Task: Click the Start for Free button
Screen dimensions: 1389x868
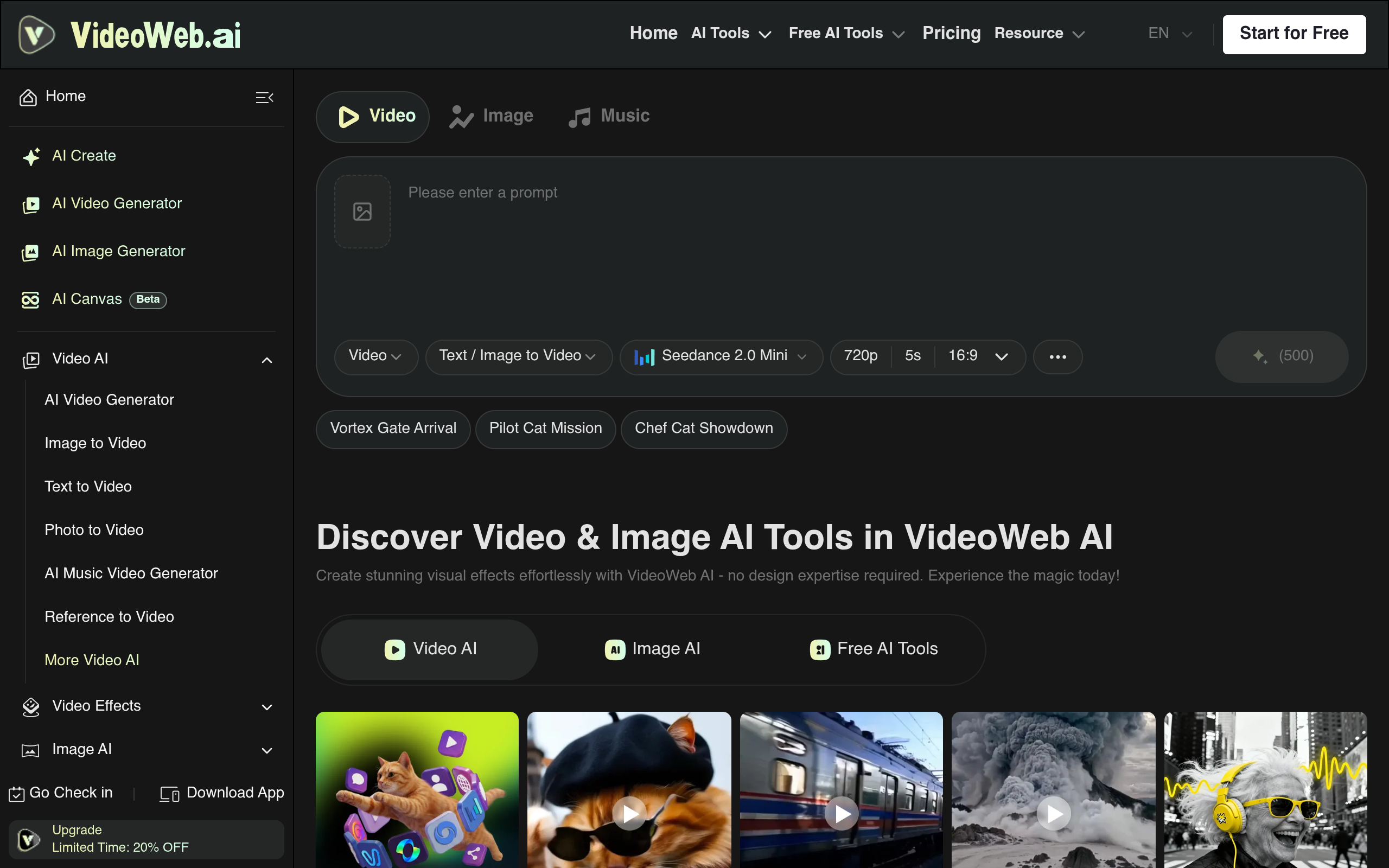Action: click(1294, 34)
